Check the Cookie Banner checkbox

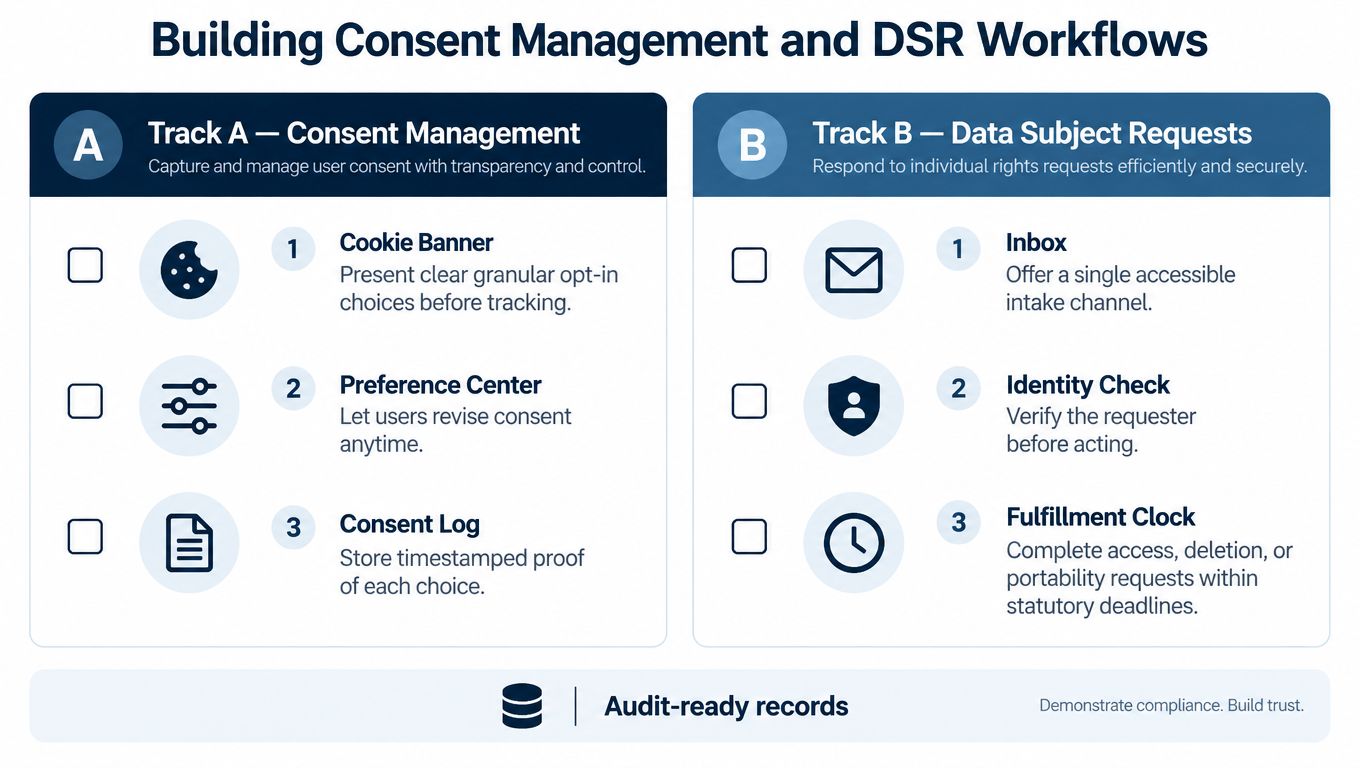tap(85, 265)
